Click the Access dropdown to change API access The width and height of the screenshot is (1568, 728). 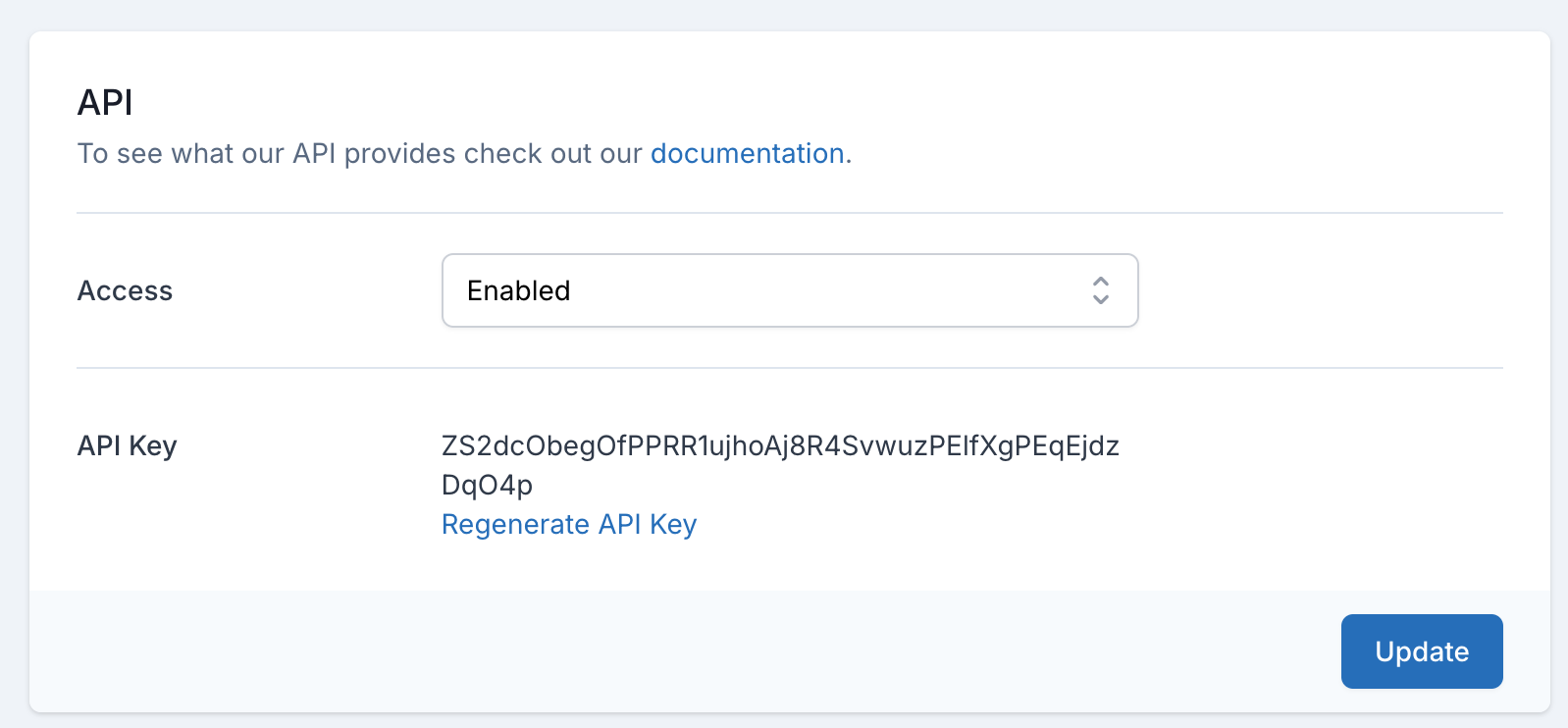coord(790,290)
